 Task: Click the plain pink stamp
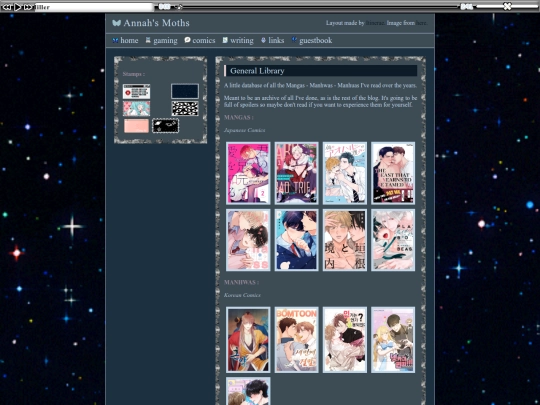pyautogui.click(x=136, y=126)
